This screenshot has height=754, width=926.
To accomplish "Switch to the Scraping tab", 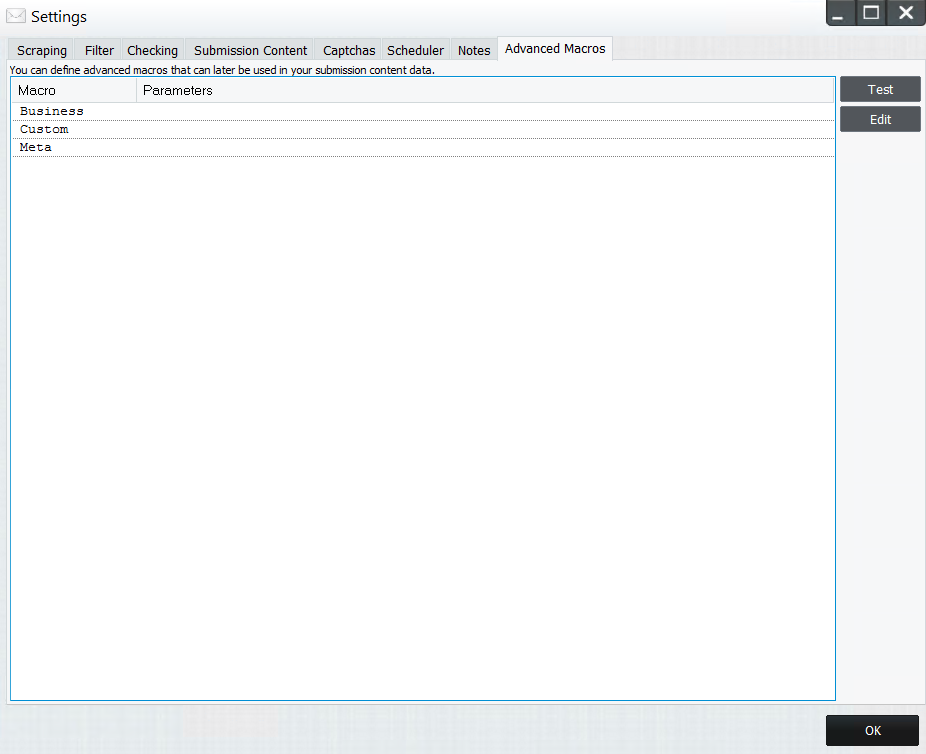I will (41, 50).
